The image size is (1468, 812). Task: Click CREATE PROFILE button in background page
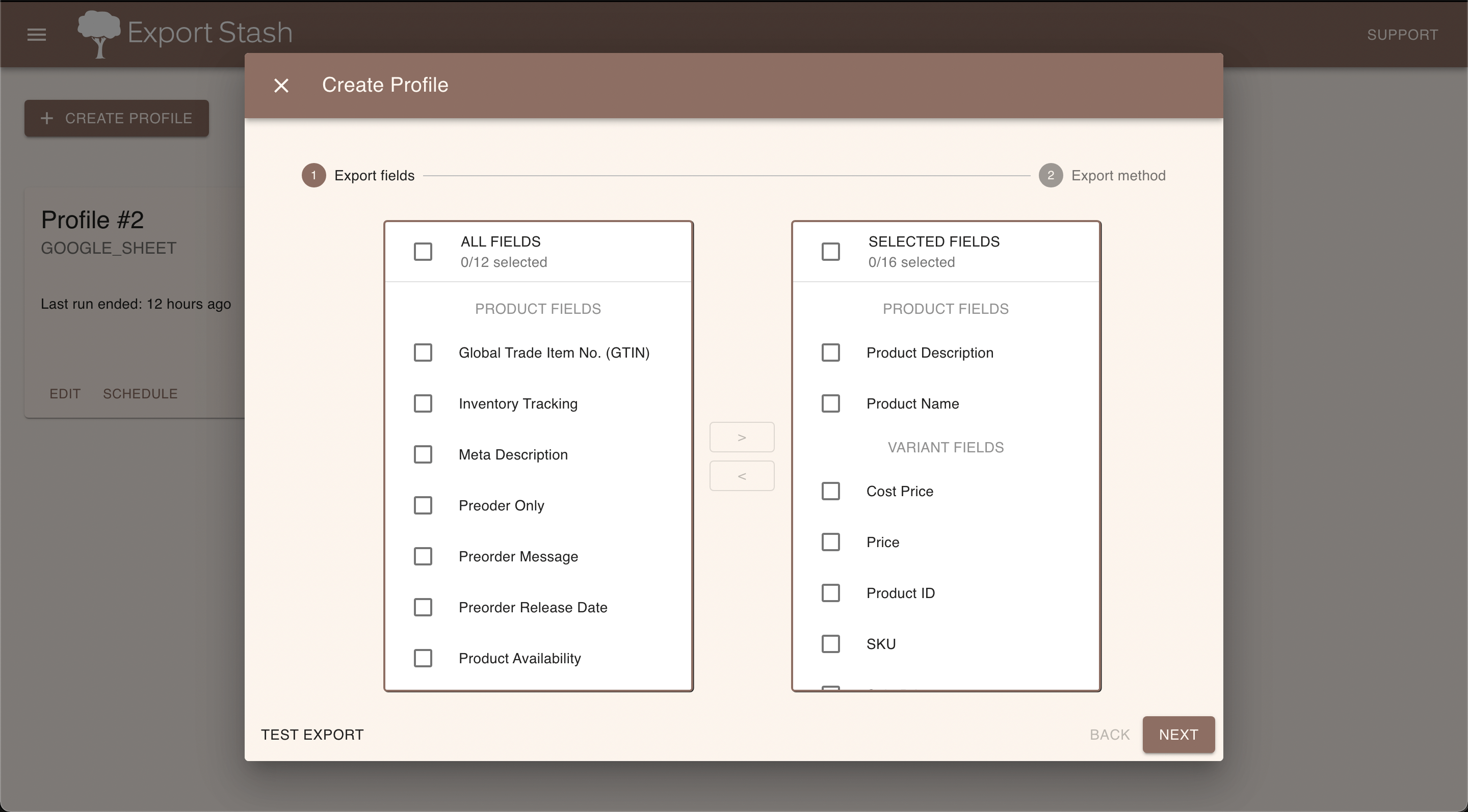(116, 118)
